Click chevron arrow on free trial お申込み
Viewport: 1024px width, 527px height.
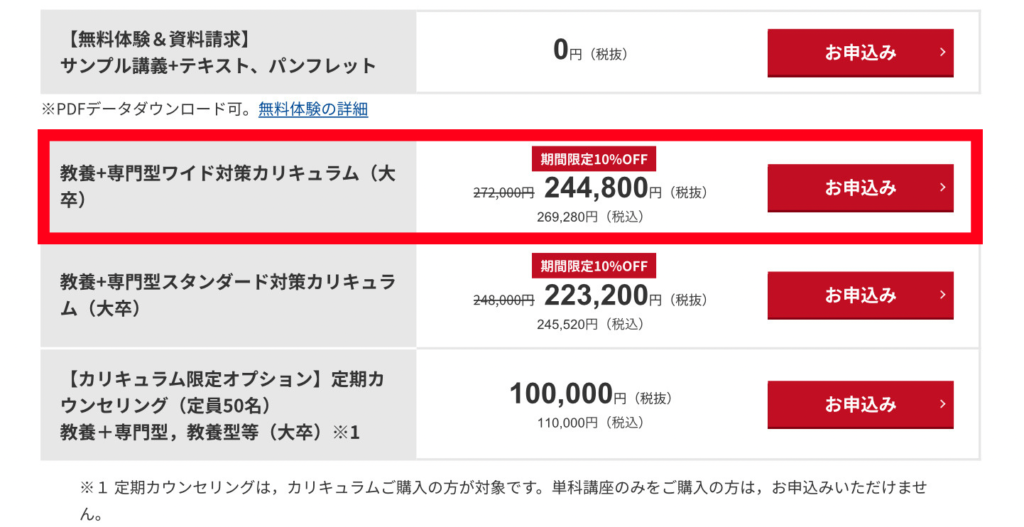pyautogui.click(x=942, y=52)
